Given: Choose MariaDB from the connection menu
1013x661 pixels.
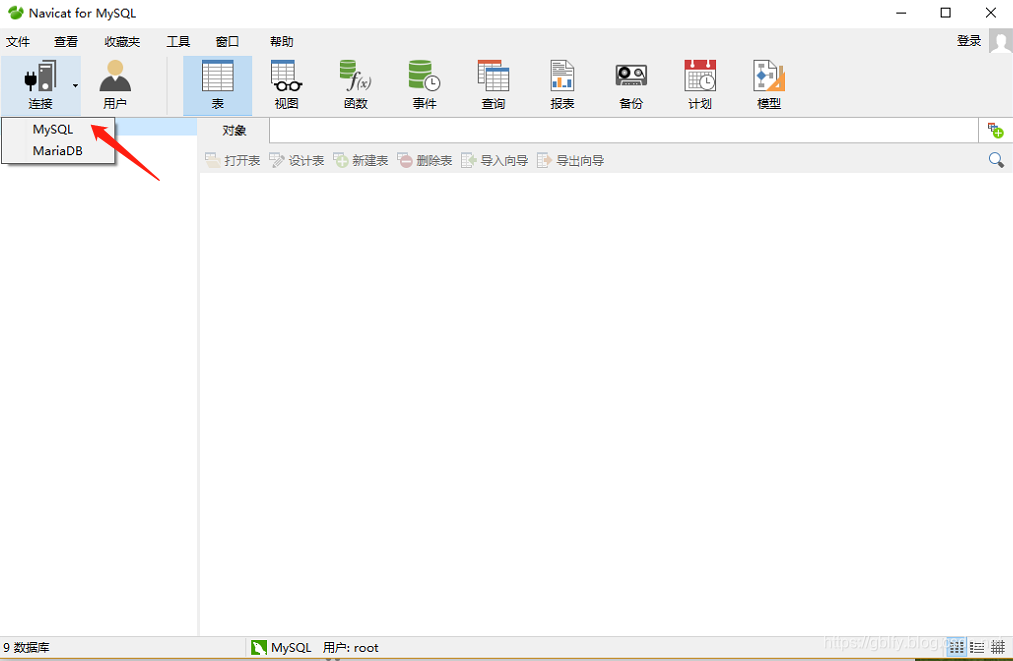Looking at the screenshot, I should coord(57,151).
